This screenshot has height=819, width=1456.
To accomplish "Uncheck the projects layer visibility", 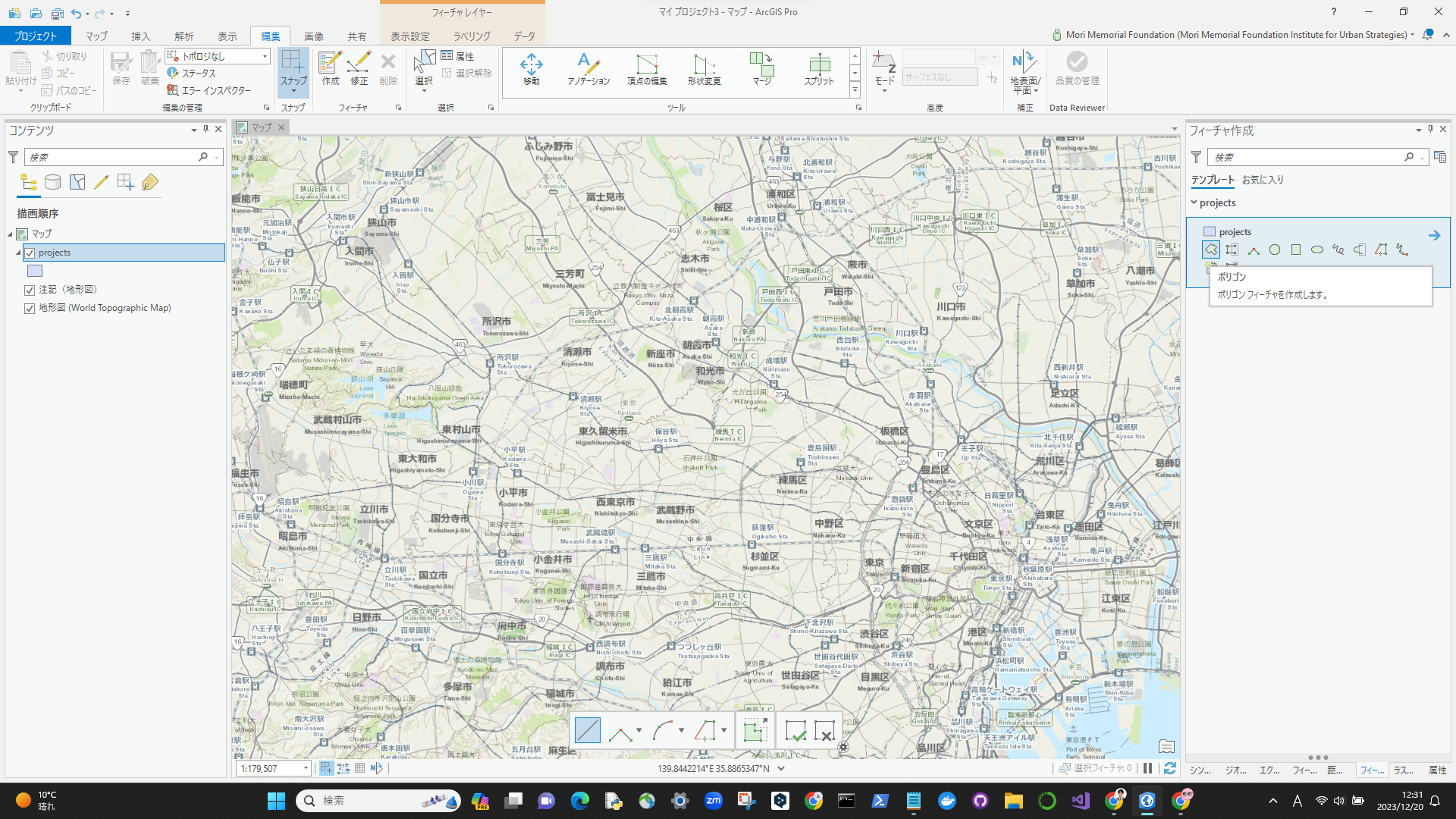I will click(x=30, y=253).
